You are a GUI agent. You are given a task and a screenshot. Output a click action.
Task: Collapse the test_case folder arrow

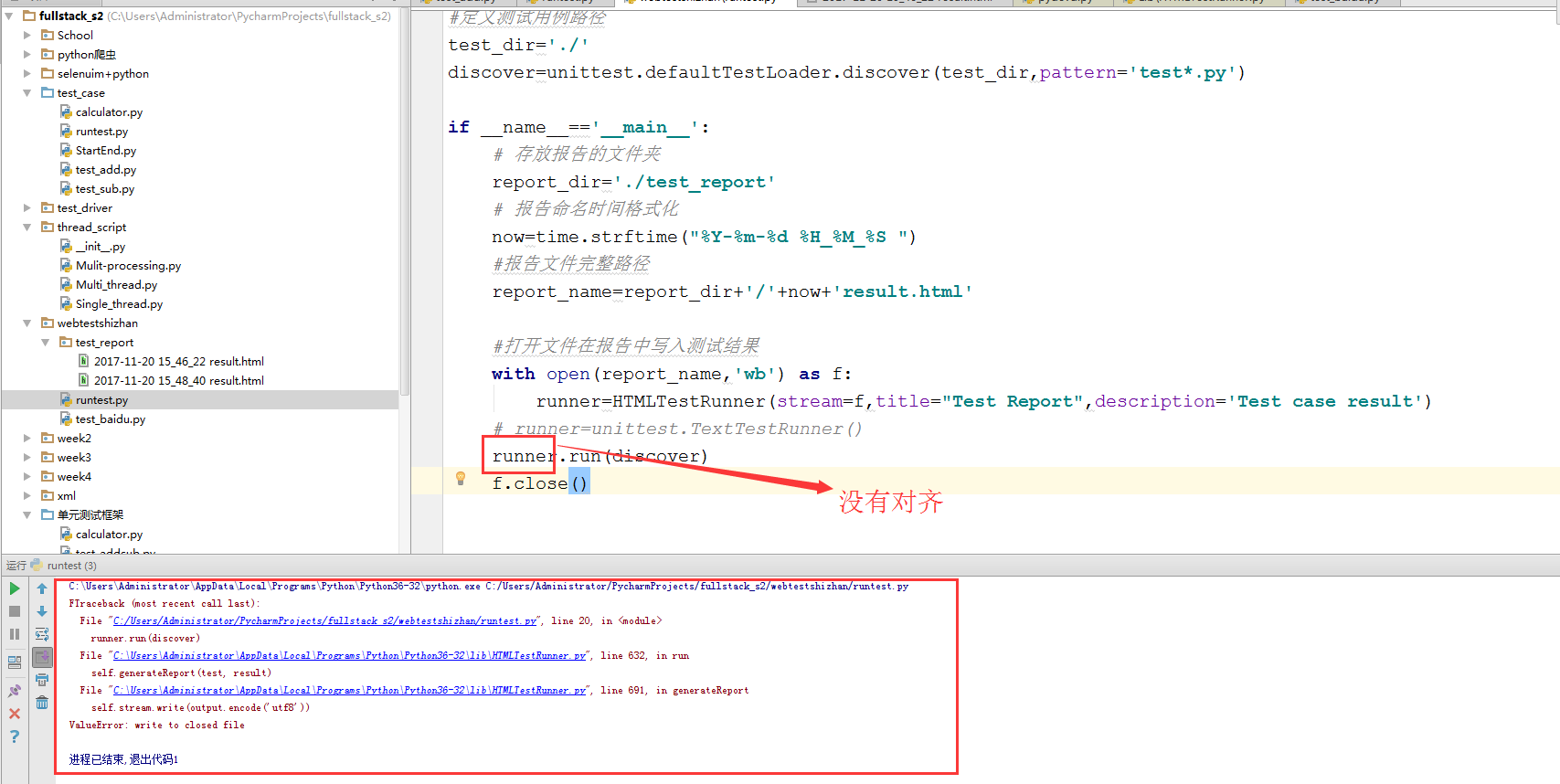(27, 92)
